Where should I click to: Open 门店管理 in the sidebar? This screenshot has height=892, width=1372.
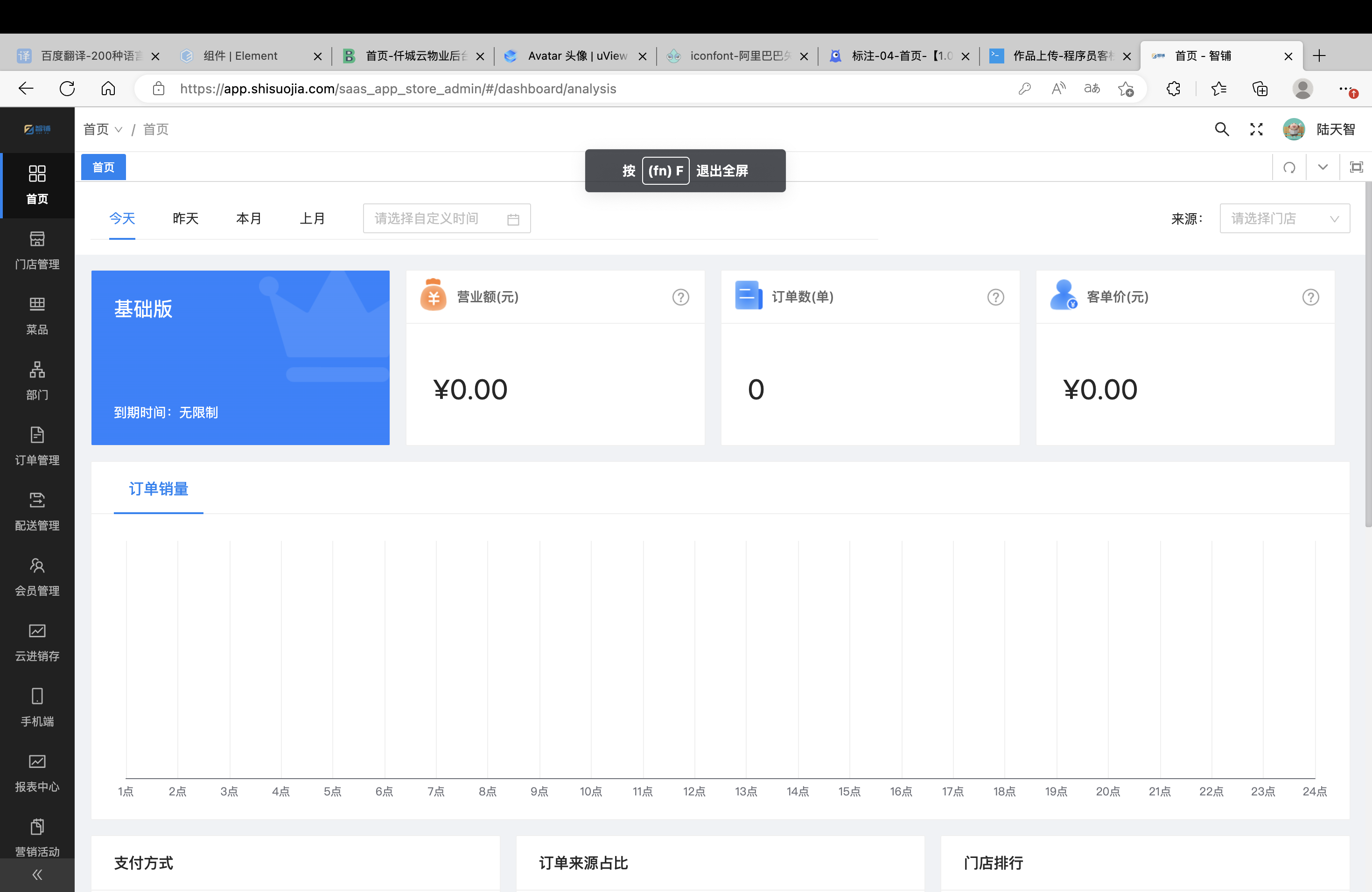(x=37, y=251)
